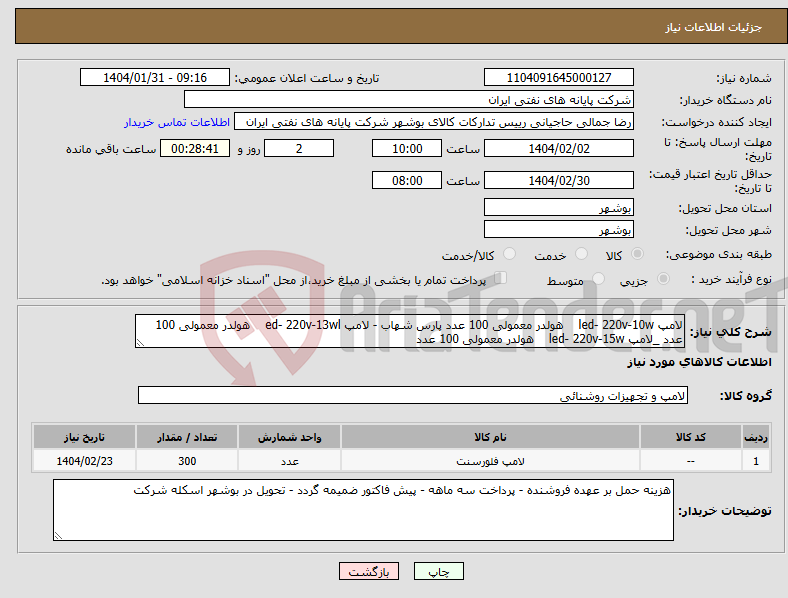Click the کد کالا column header

(x=691, y=437)
